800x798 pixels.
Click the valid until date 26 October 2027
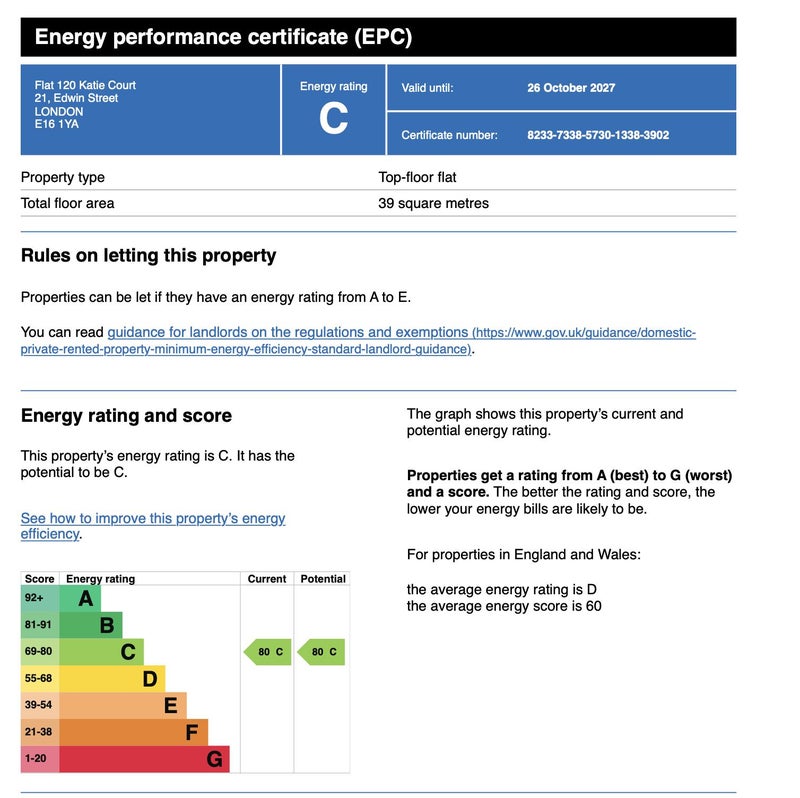click(x=571, y=88)
